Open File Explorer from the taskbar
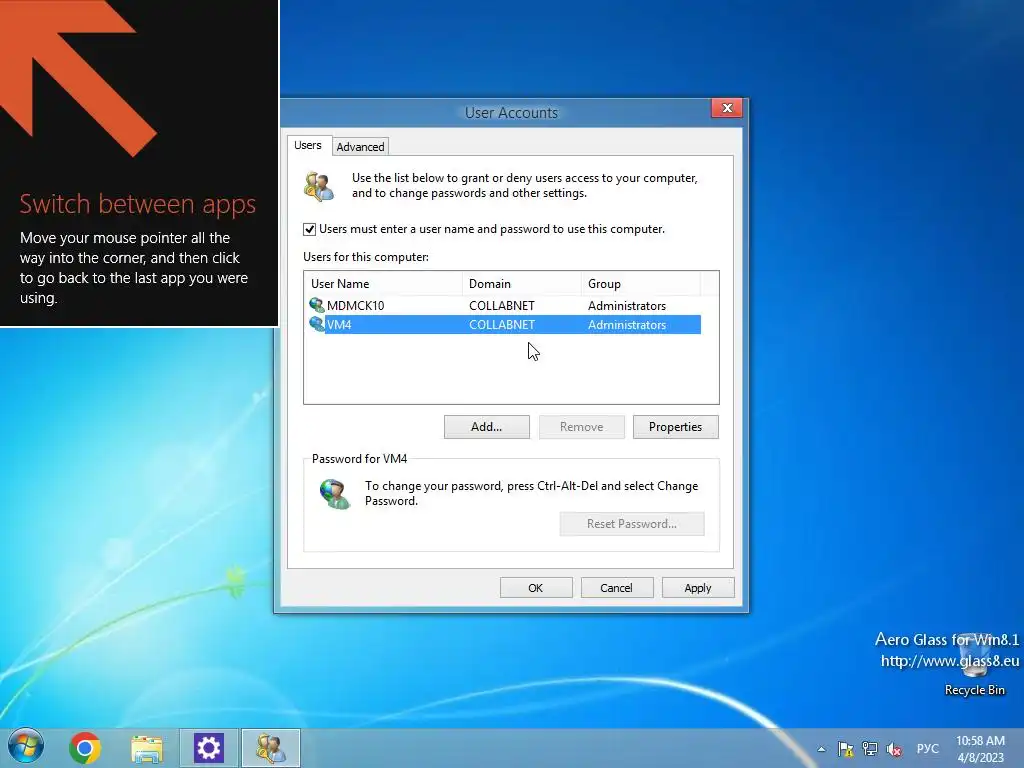This screenshot has height=768, width=1024. (x=147, y=748)
